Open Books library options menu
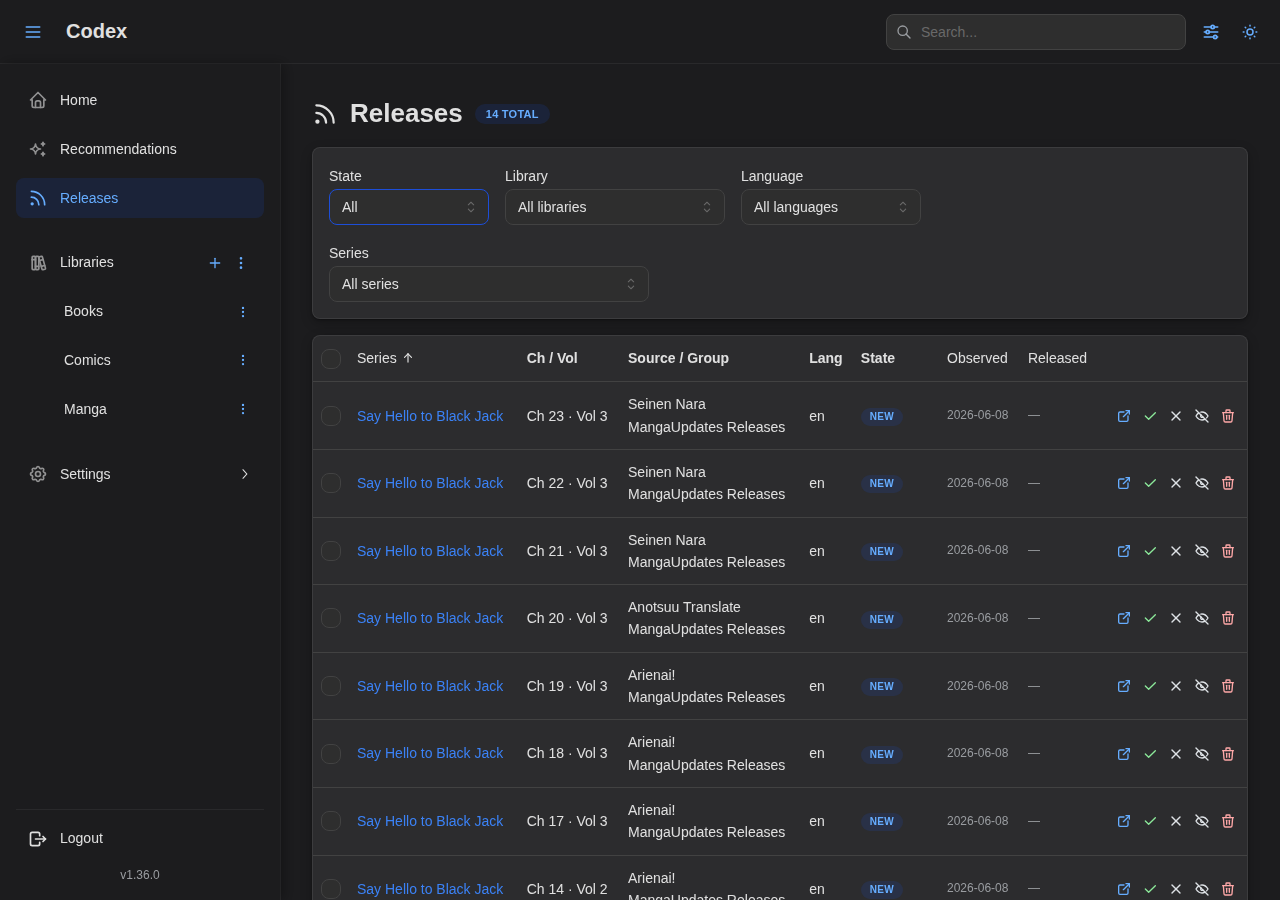 click(242, 312)
